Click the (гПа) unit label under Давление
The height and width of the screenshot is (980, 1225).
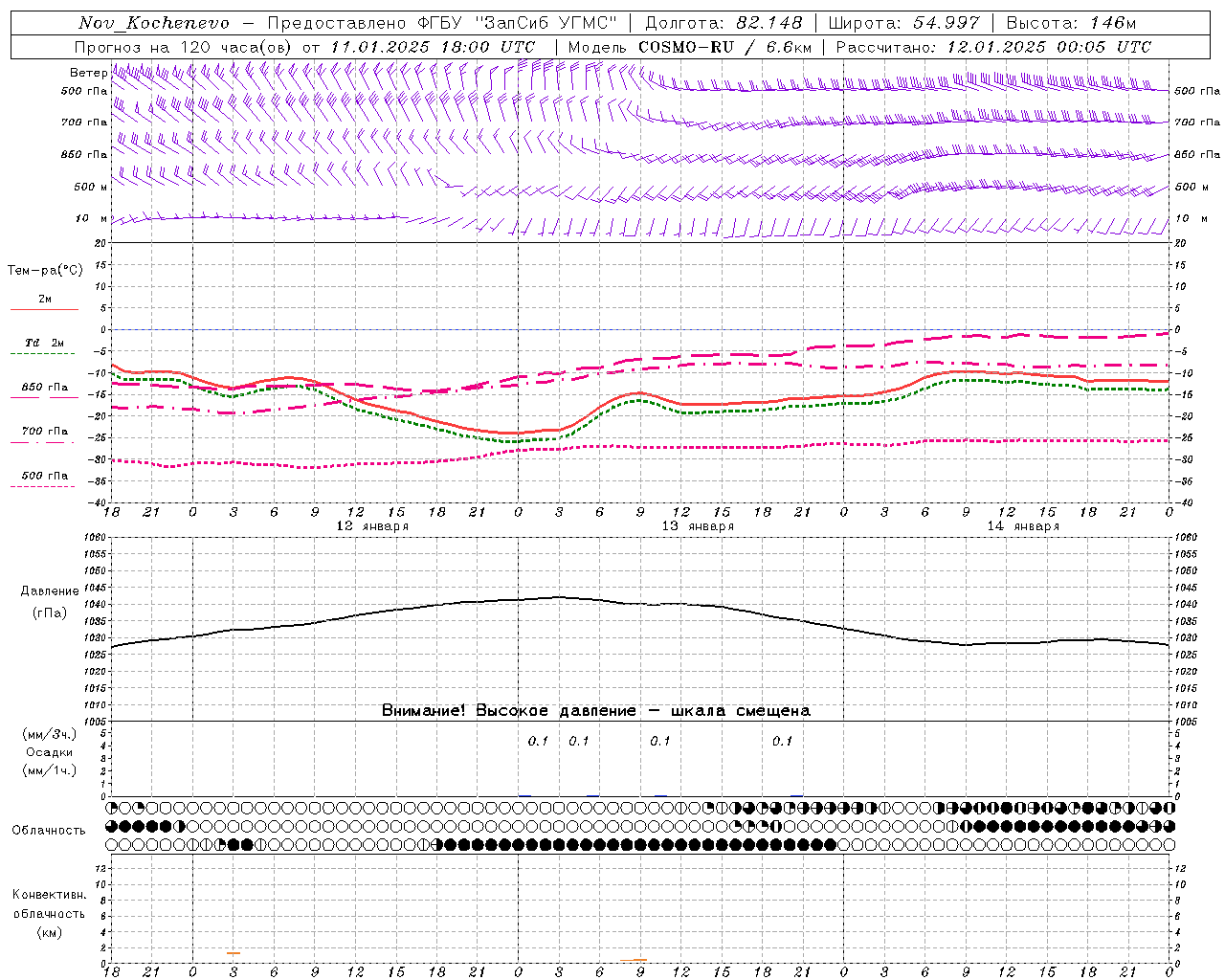(x=50, y=612)
